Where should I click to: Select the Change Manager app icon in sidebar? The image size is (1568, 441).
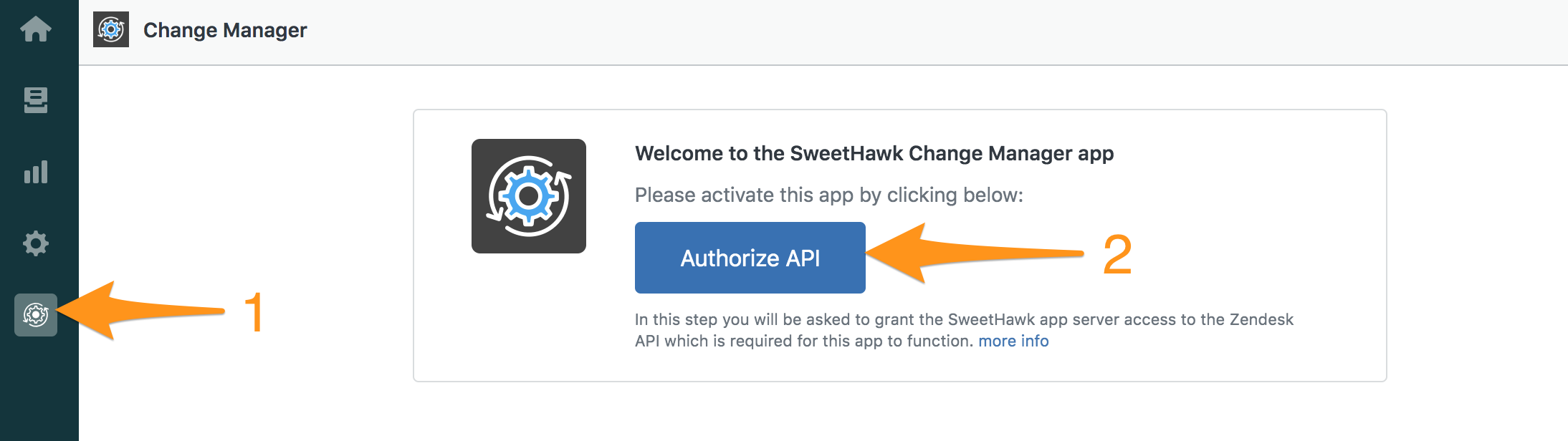36,315
